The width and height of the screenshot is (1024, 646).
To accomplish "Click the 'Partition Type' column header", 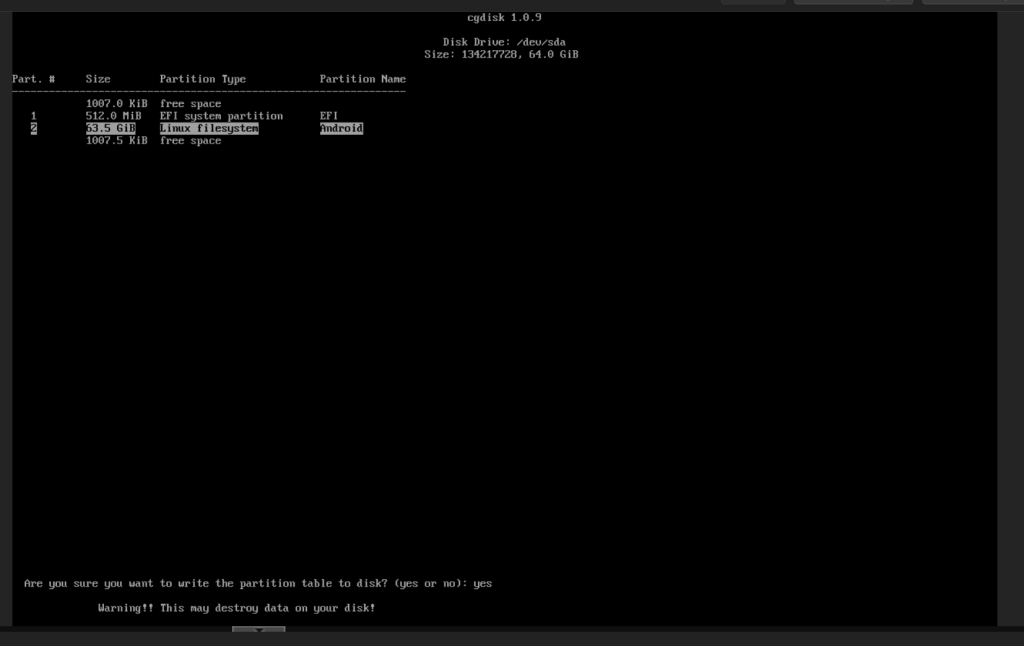I will [x=202, y=79].
